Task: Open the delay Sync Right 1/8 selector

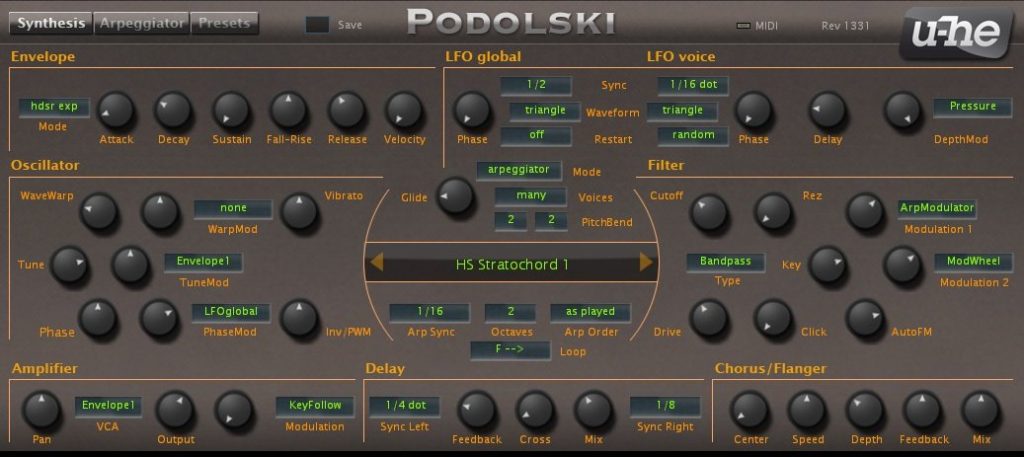Action: (665, 406)
